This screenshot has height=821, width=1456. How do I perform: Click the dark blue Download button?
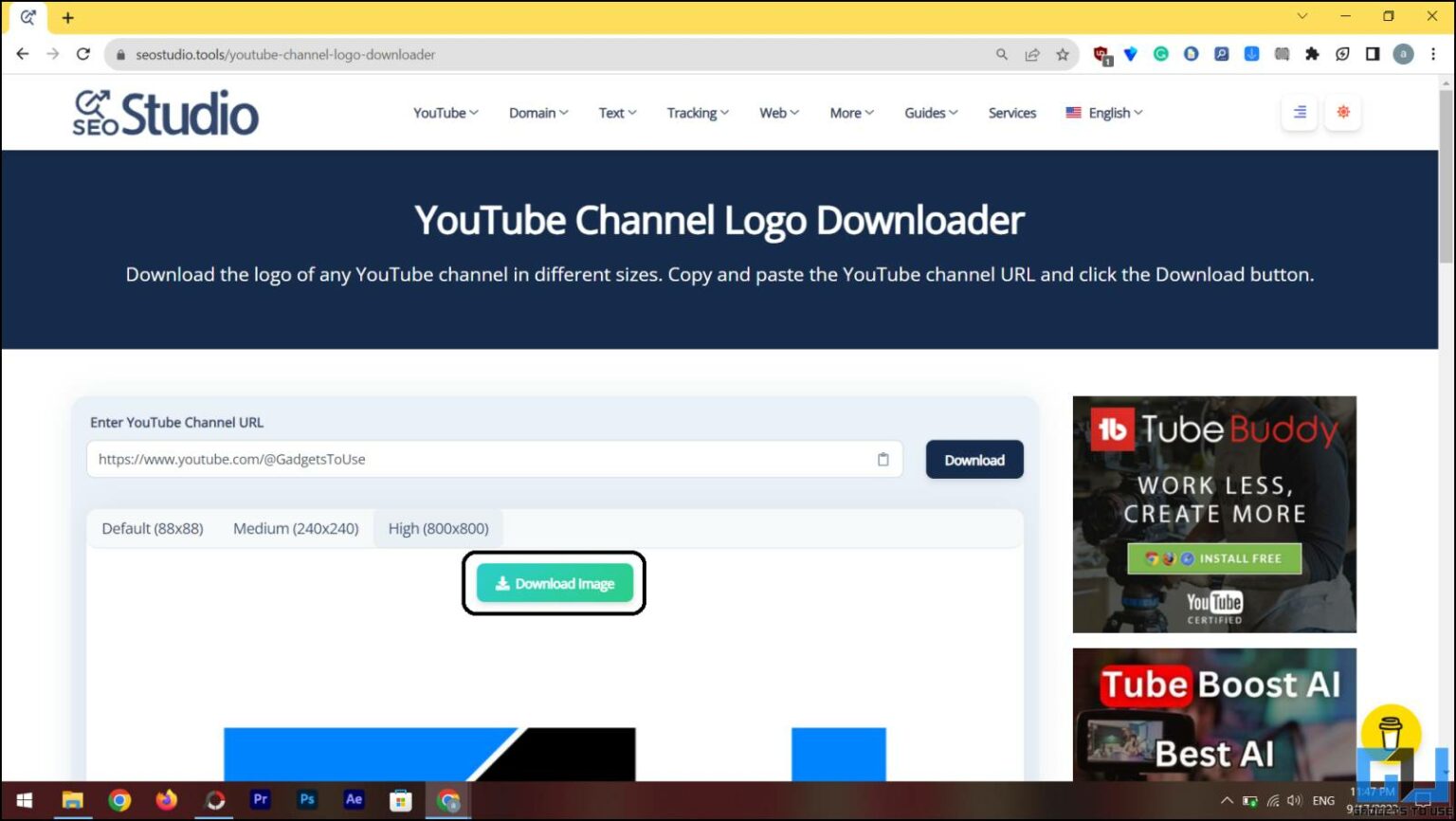[x=974, y=459]
